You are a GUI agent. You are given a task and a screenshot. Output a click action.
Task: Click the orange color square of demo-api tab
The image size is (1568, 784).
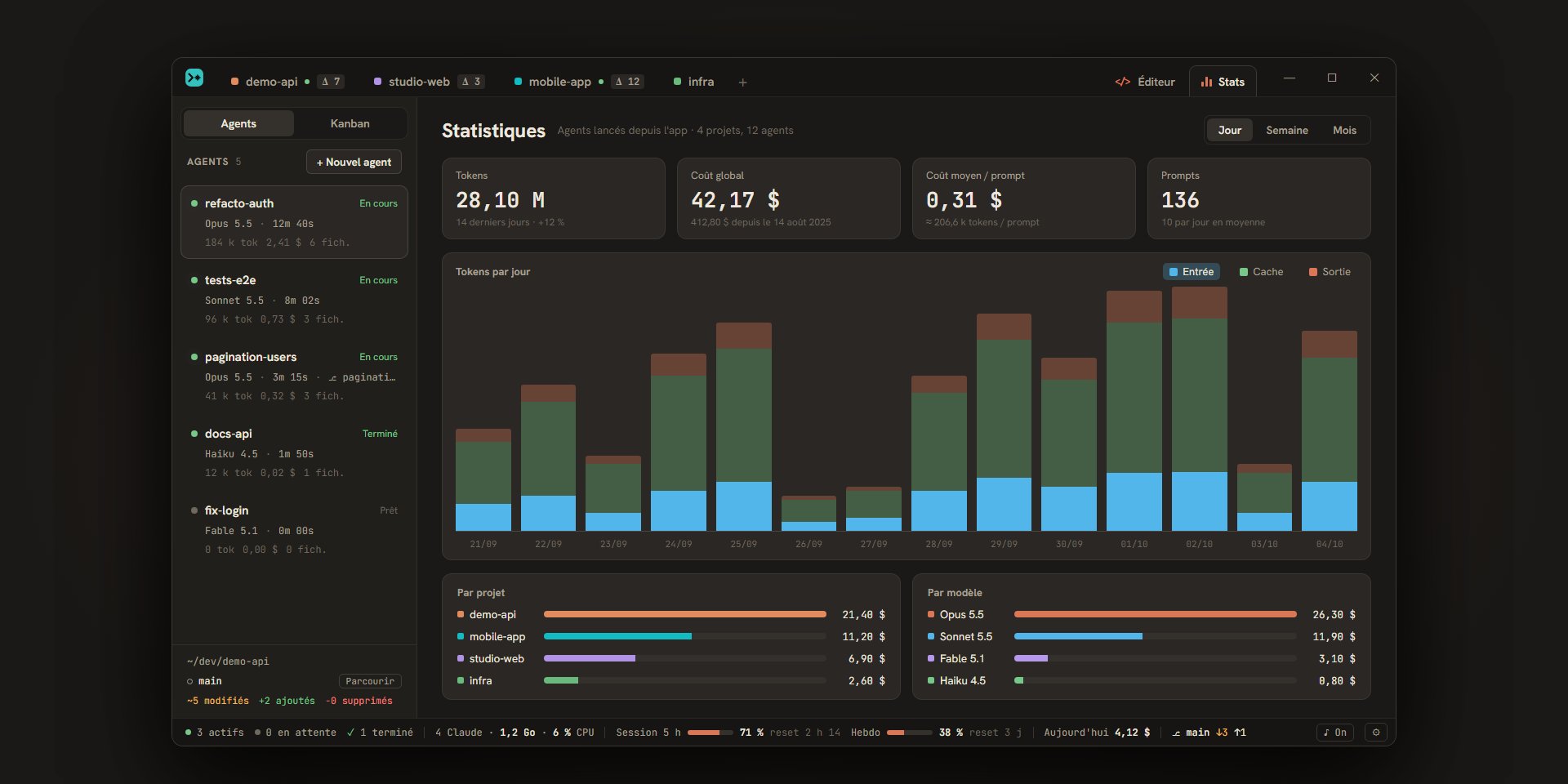pos(235,82)
